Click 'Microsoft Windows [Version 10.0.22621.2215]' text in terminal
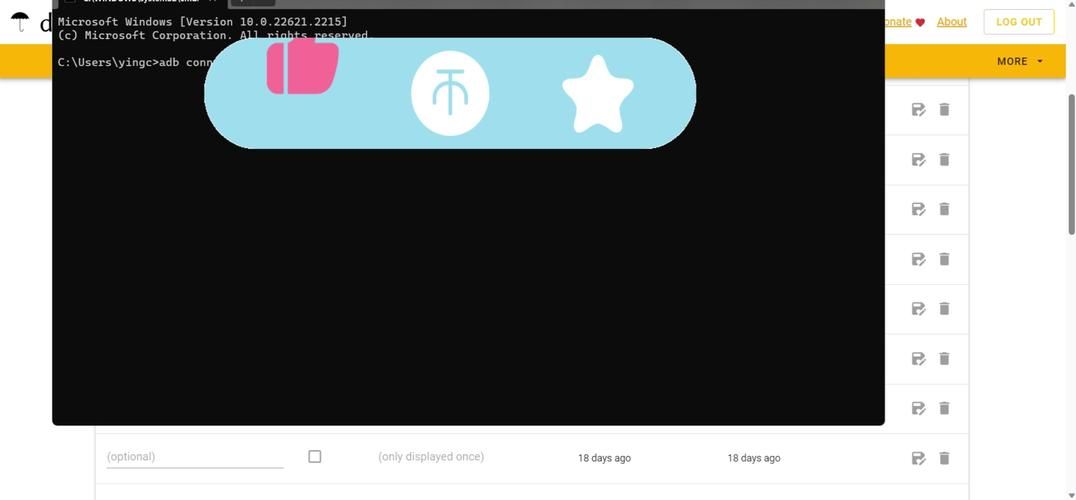The height and width of the screenshot is (500, 1076). (202, 22)
